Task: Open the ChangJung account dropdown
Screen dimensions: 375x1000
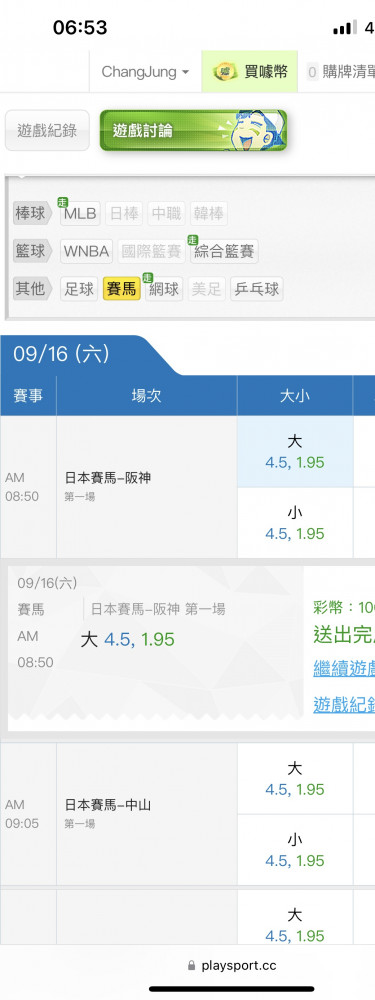Action: (145, 71)
